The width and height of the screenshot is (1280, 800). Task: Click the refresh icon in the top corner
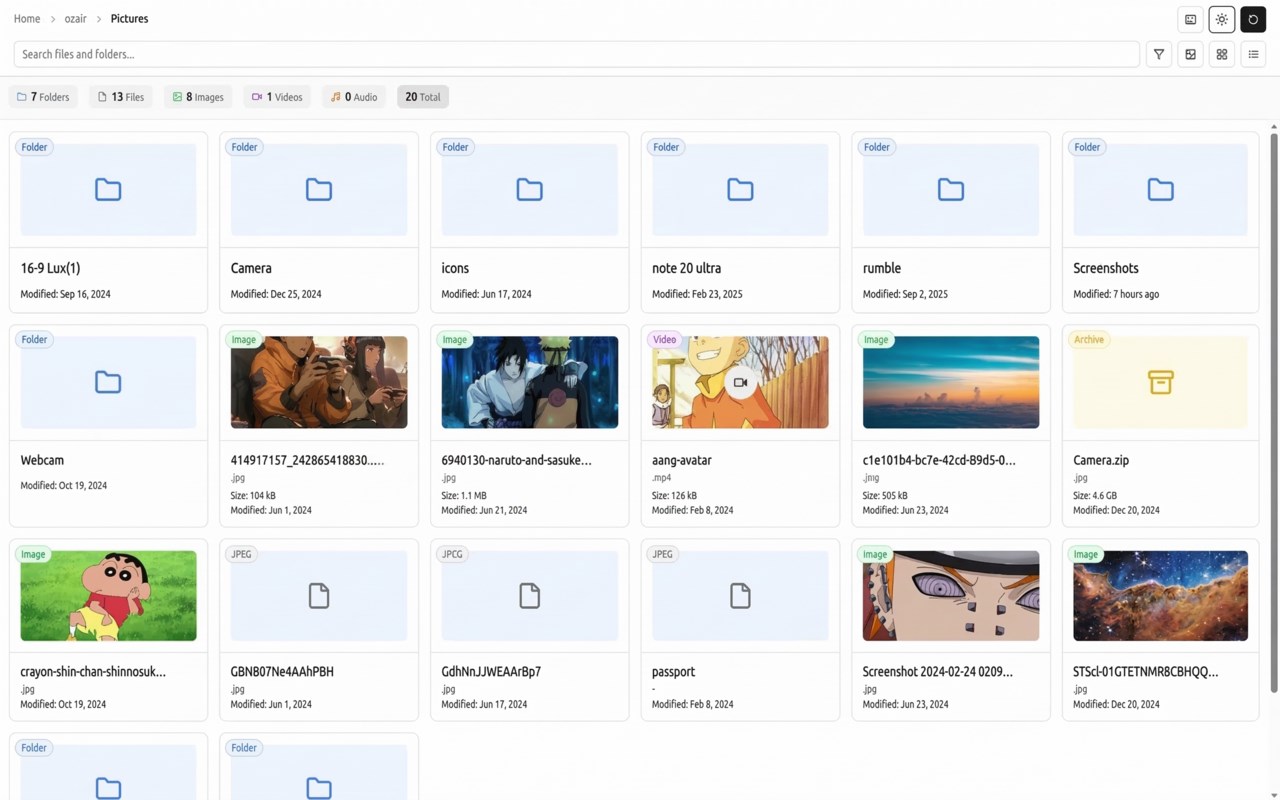tap(1253, 19)
